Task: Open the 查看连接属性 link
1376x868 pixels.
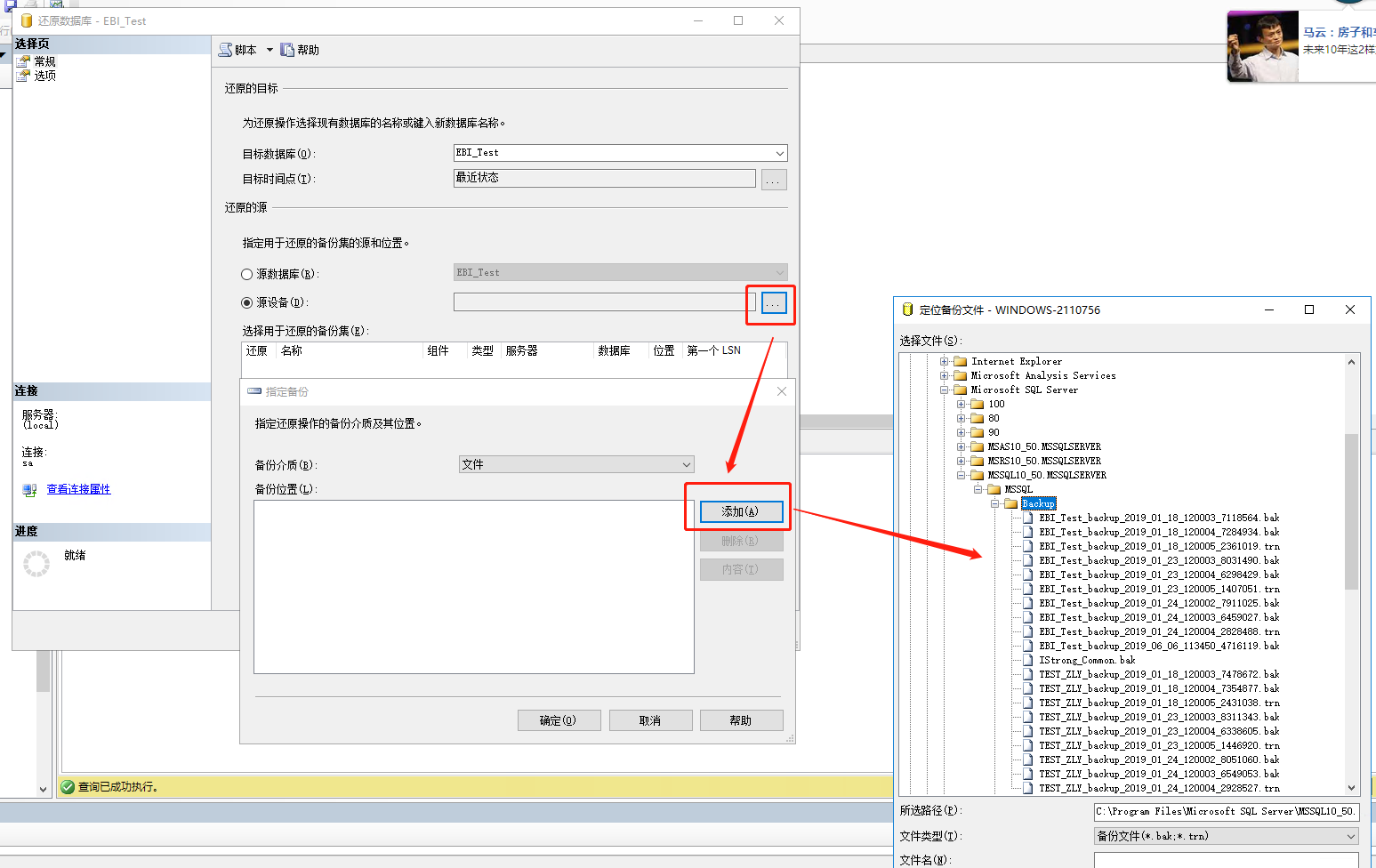Action: coord(78,489)
